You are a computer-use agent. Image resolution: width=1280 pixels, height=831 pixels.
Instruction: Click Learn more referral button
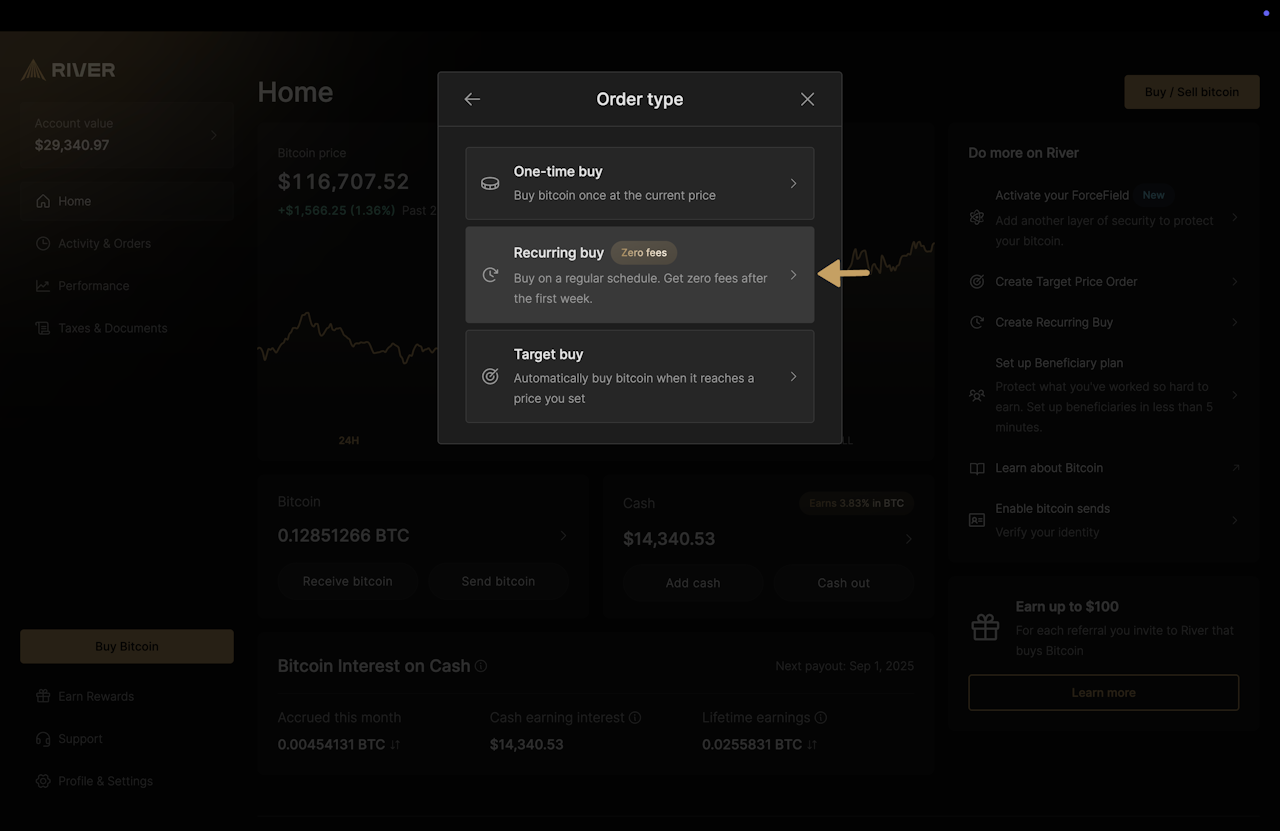pos(1103,692)
